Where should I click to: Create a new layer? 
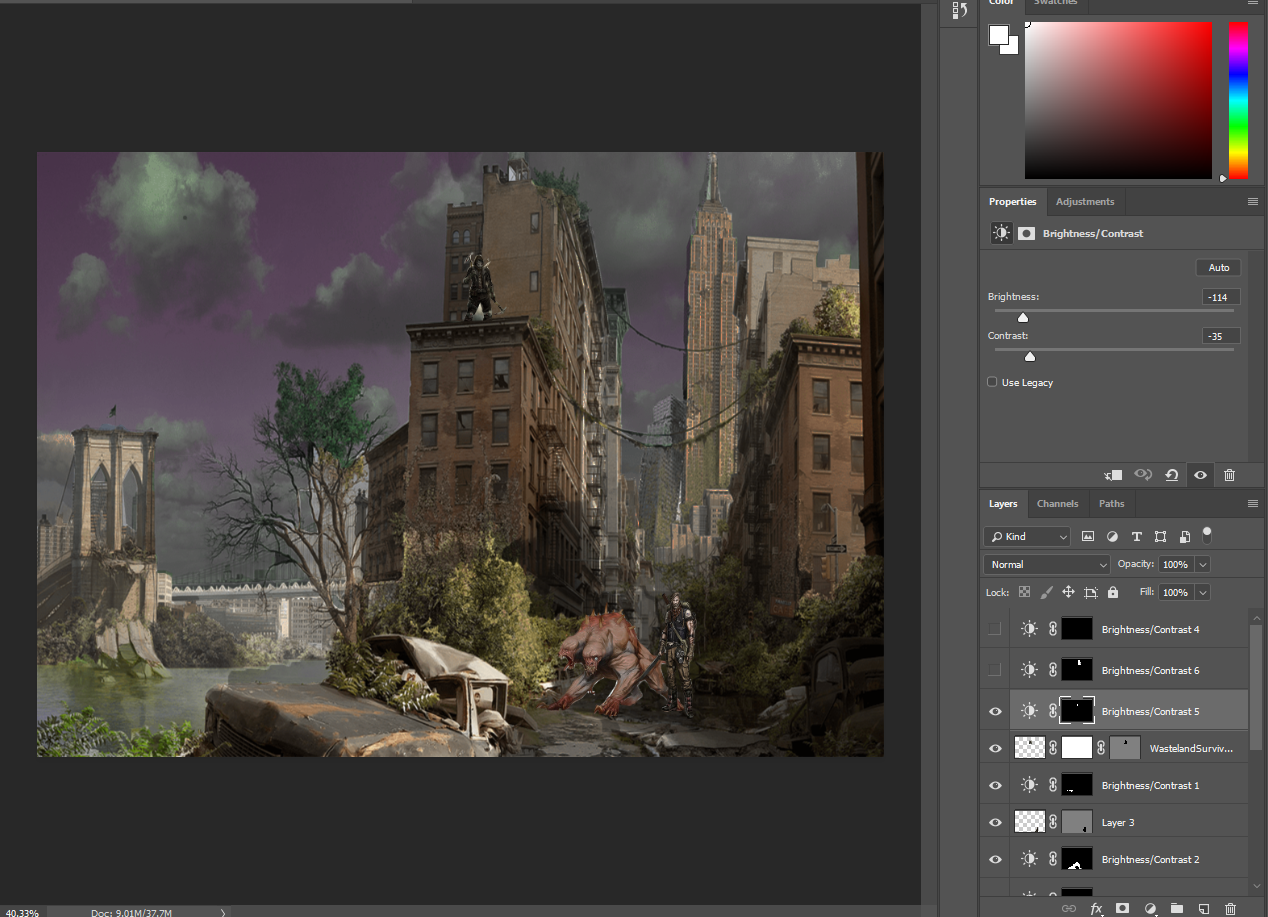click(1203, 908)
